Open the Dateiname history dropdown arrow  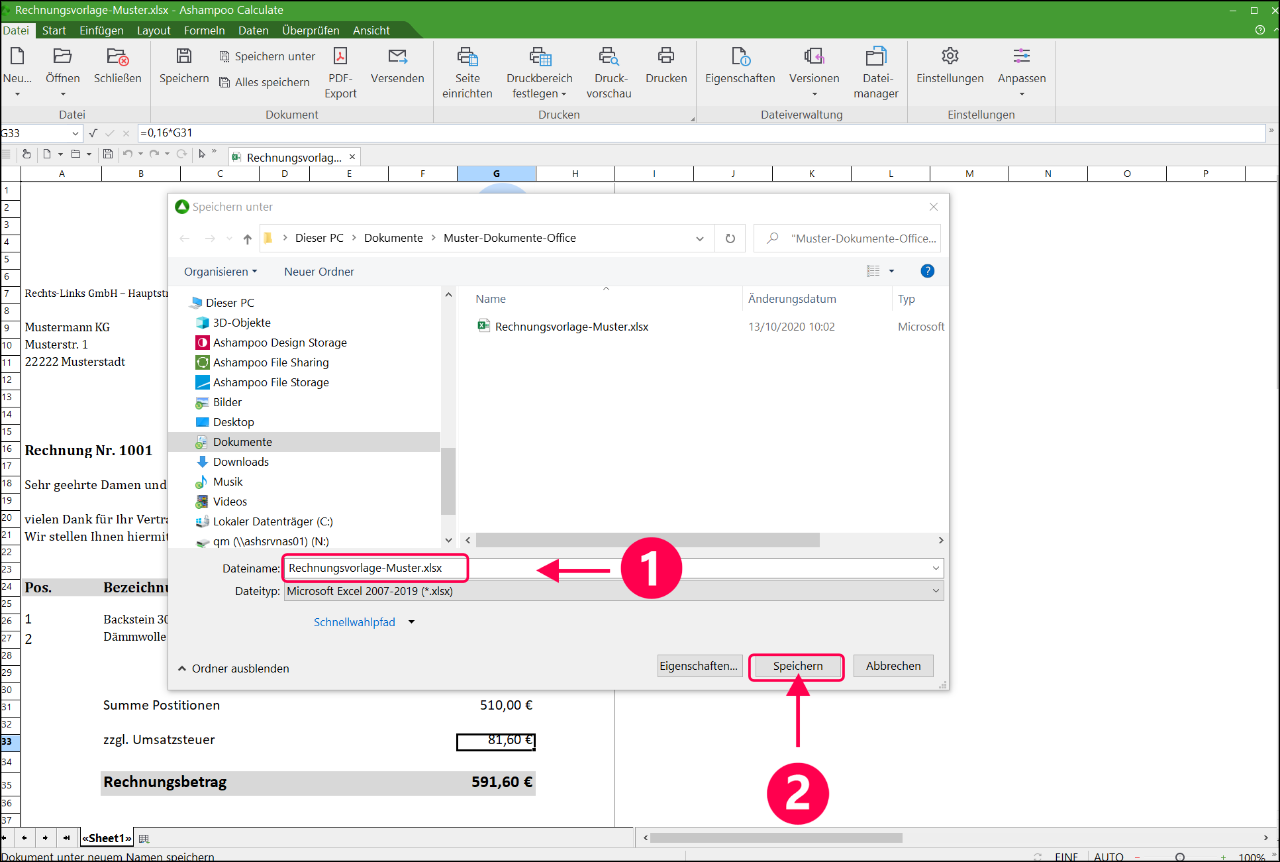[x=936, y=568]
